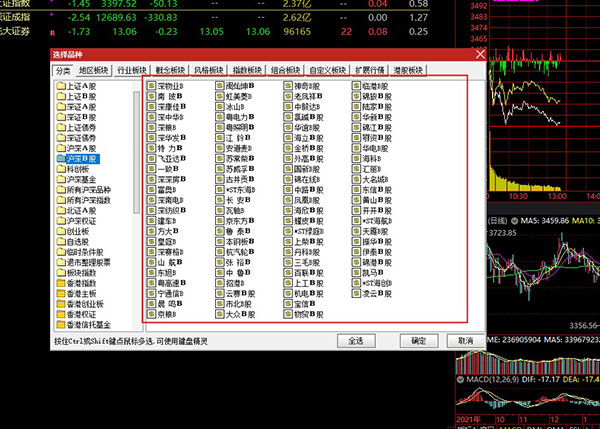Confirm with the 确定 button

[x=419, y=341]
